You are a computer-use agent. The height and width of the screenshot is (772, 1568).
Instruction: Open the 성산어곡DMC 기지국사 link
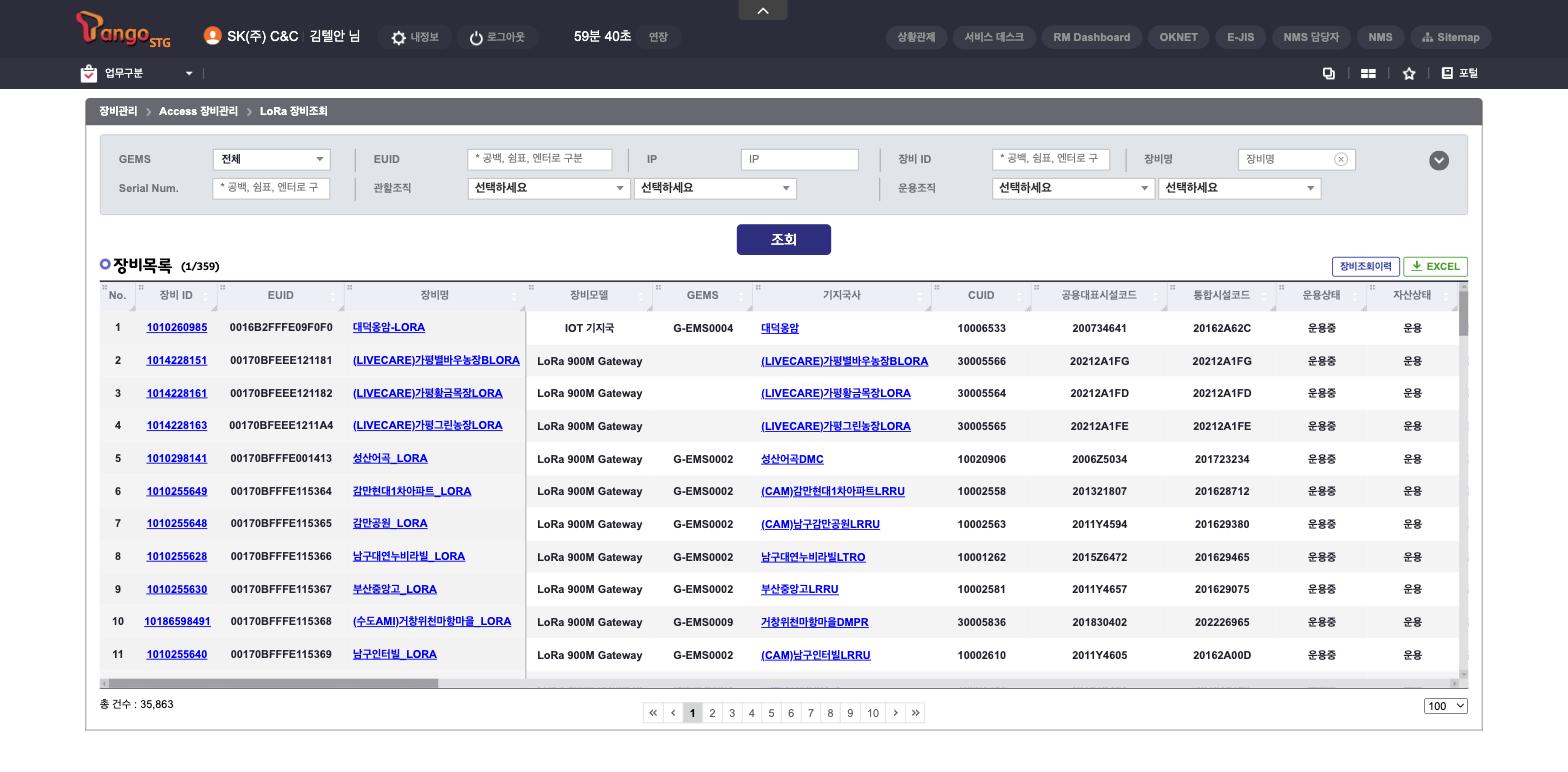click(x=792, y=459)
